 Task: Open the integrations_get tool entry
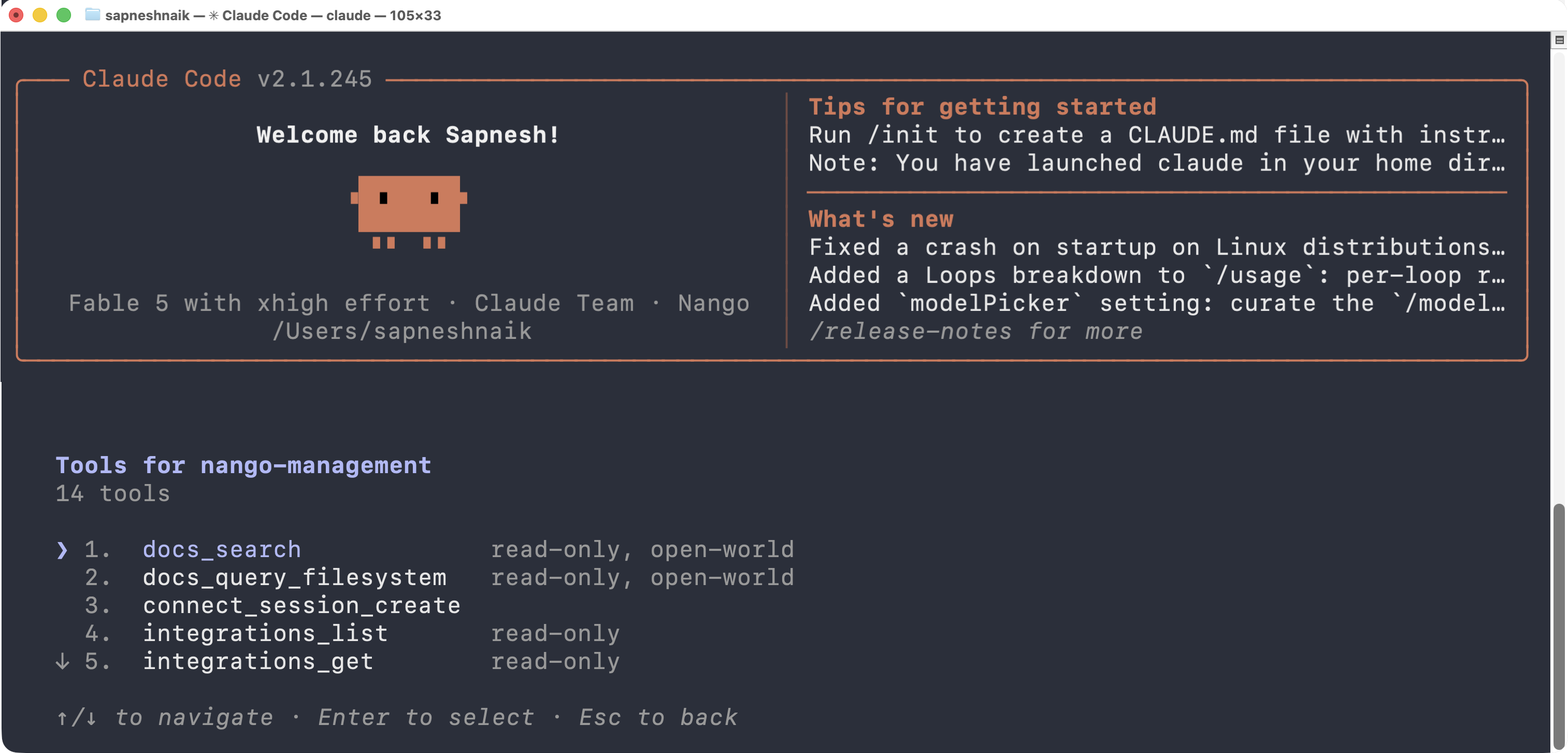tap(258, 662)
